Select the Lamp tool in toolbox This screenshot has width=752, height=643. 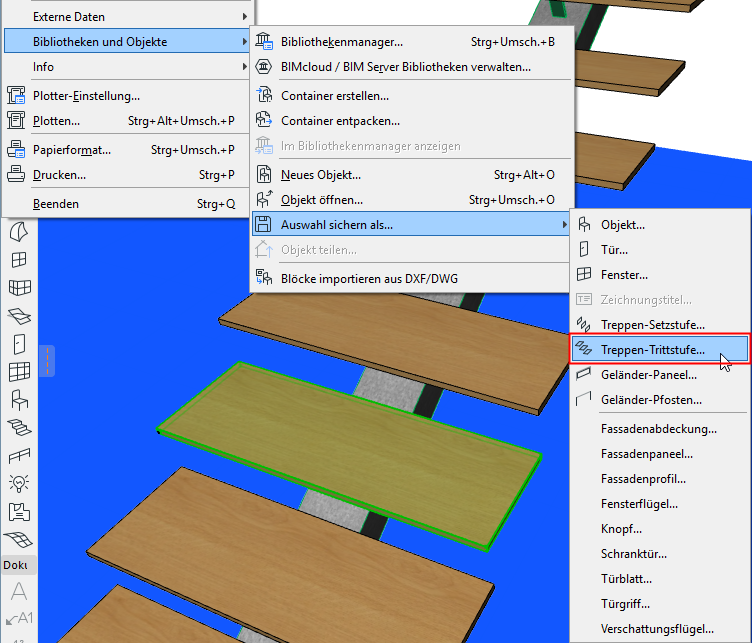[x=19, y=483]
